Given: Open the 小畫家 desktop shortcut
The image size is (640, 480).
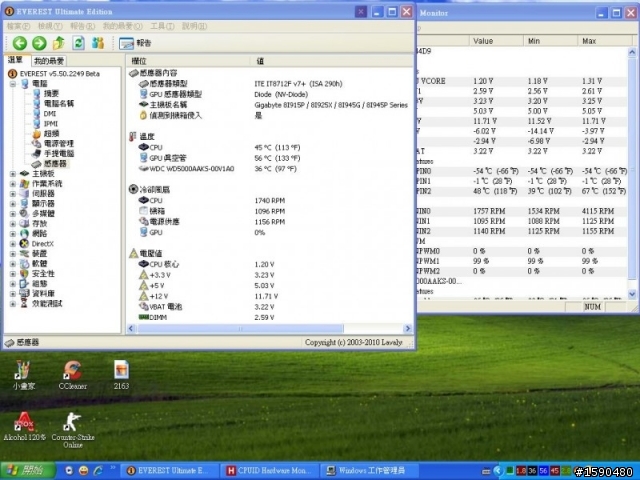Looking at the screenshot, I should point(24,375).
